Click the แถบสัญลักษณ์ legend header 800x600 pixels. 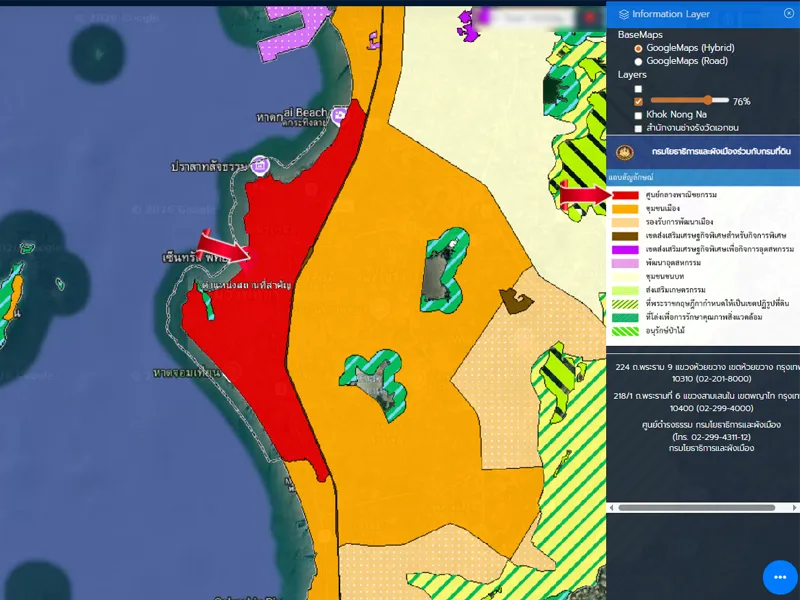(x=630, y=178)
